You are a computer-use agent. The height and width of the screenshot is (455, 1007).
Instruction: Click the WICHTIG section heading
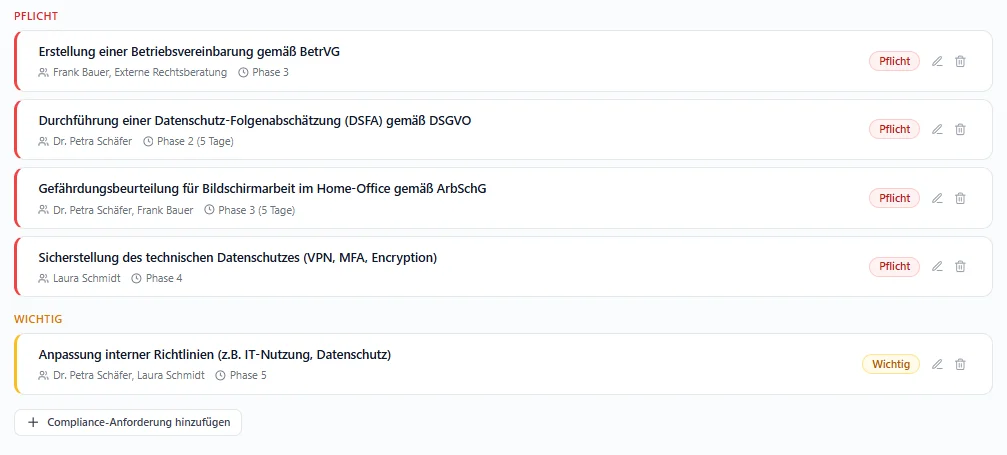click(x=38, y=318)
